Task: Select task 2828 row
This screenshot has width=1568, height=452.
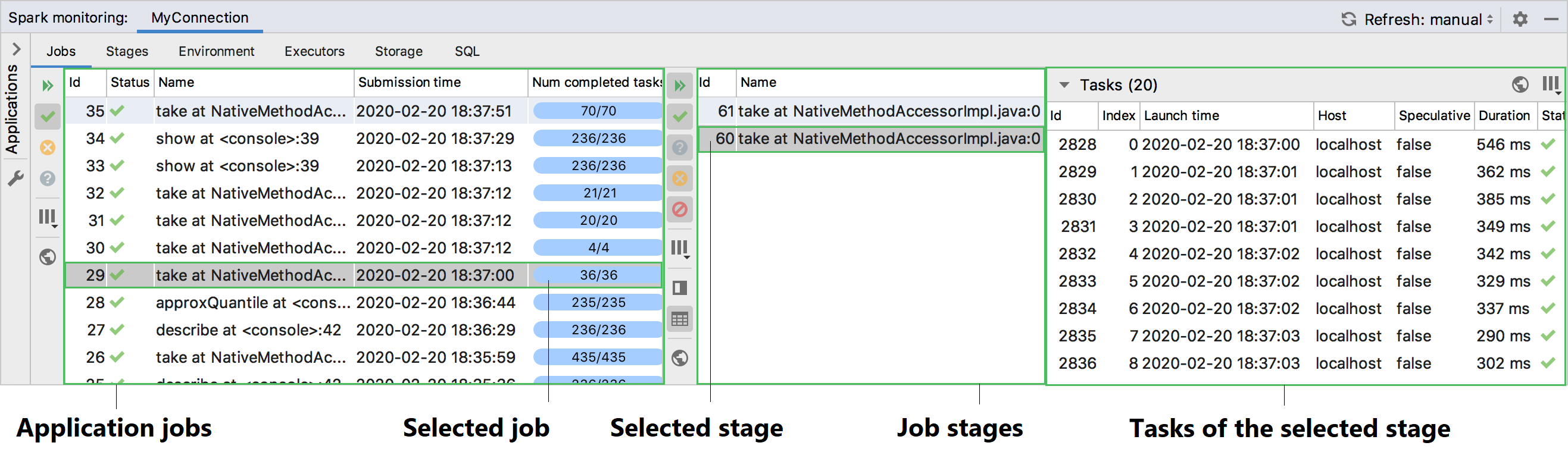Action: [x=1305, y=144]
